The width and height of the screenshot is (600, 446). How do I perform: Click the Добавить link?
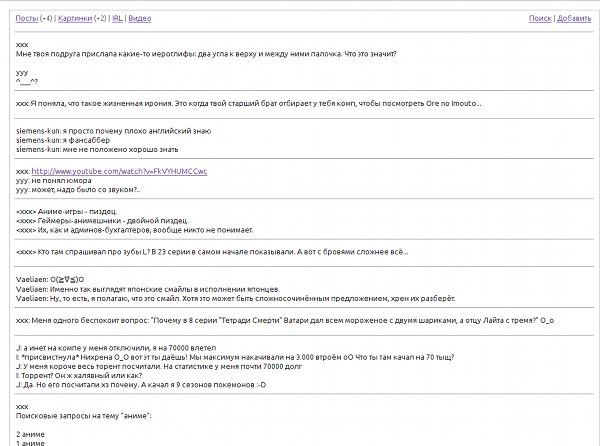574,18
